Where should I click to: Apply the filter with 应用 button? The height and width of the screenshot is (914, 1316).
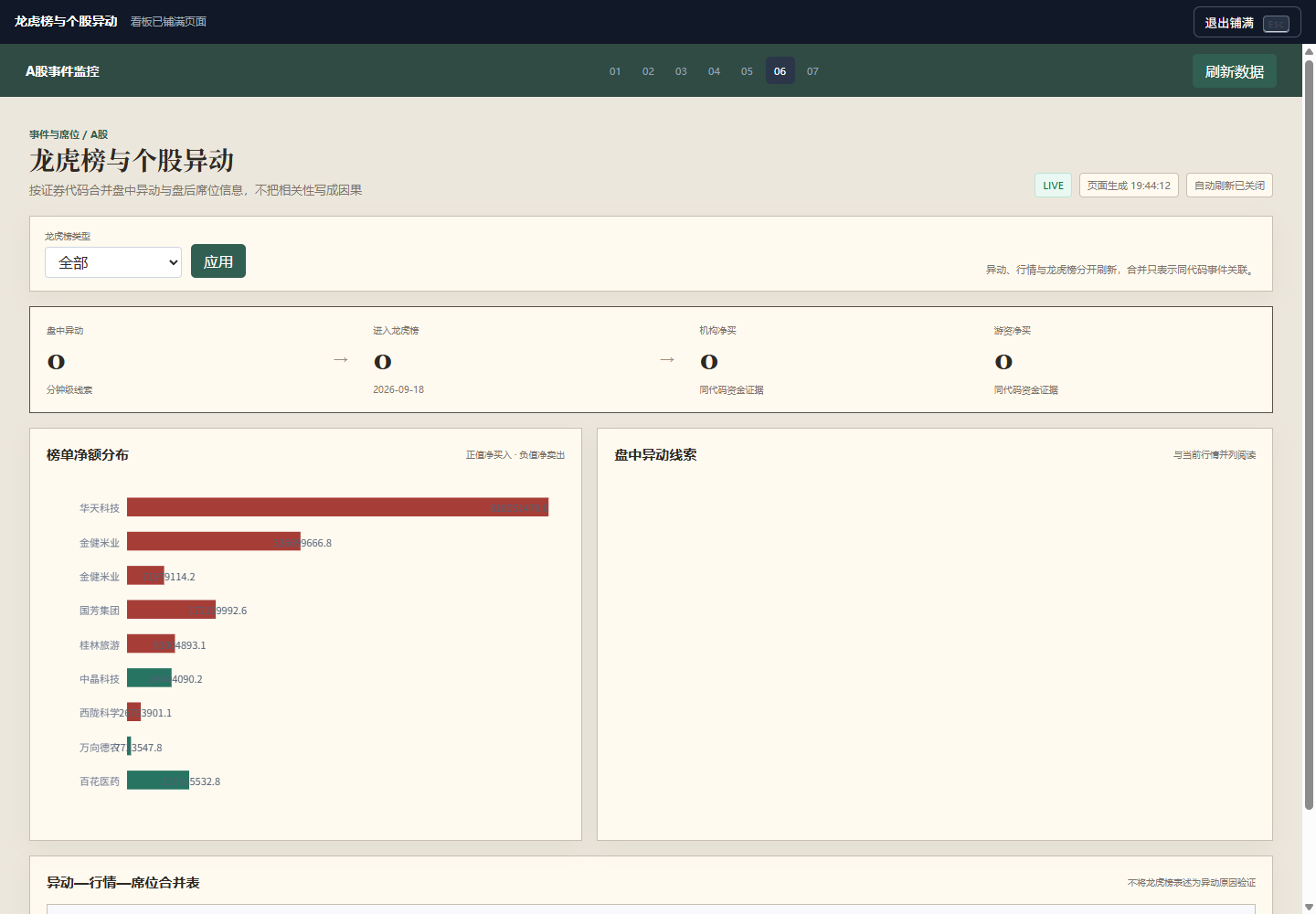218,261
